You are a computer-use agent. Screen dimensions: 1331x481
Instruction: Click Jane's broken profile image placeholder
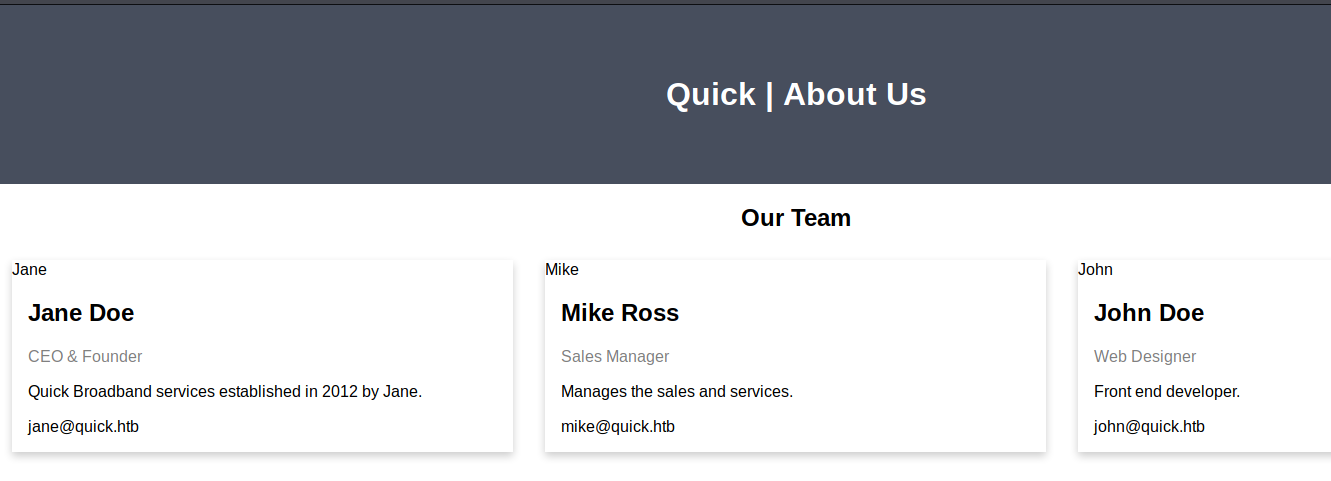click(30, 270)
